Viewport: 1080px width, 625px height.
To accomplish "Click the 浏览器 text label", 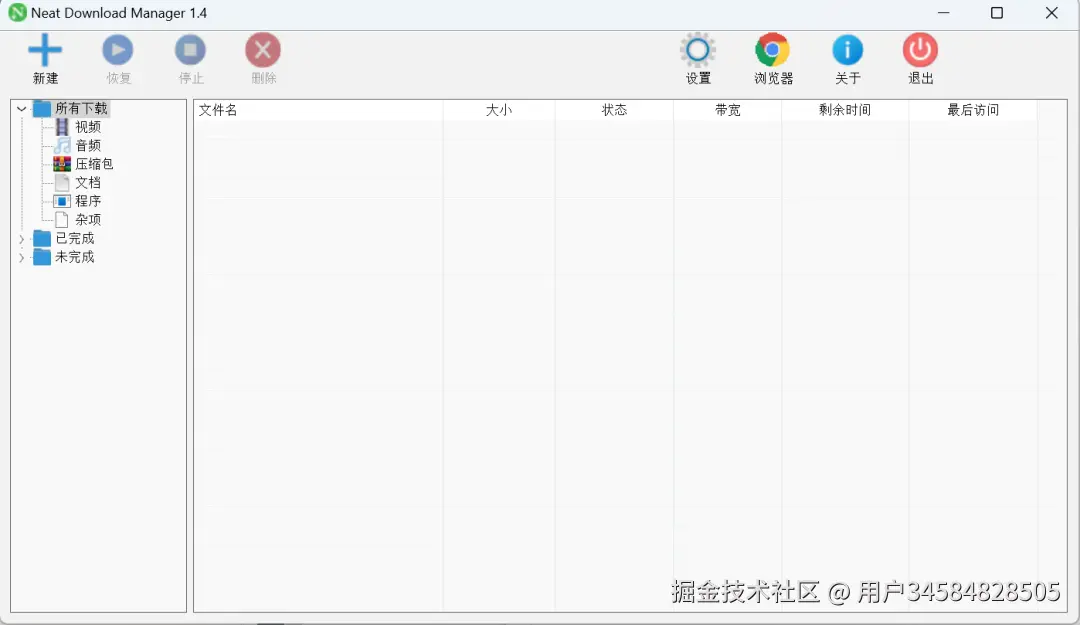I will coord(773,78).
